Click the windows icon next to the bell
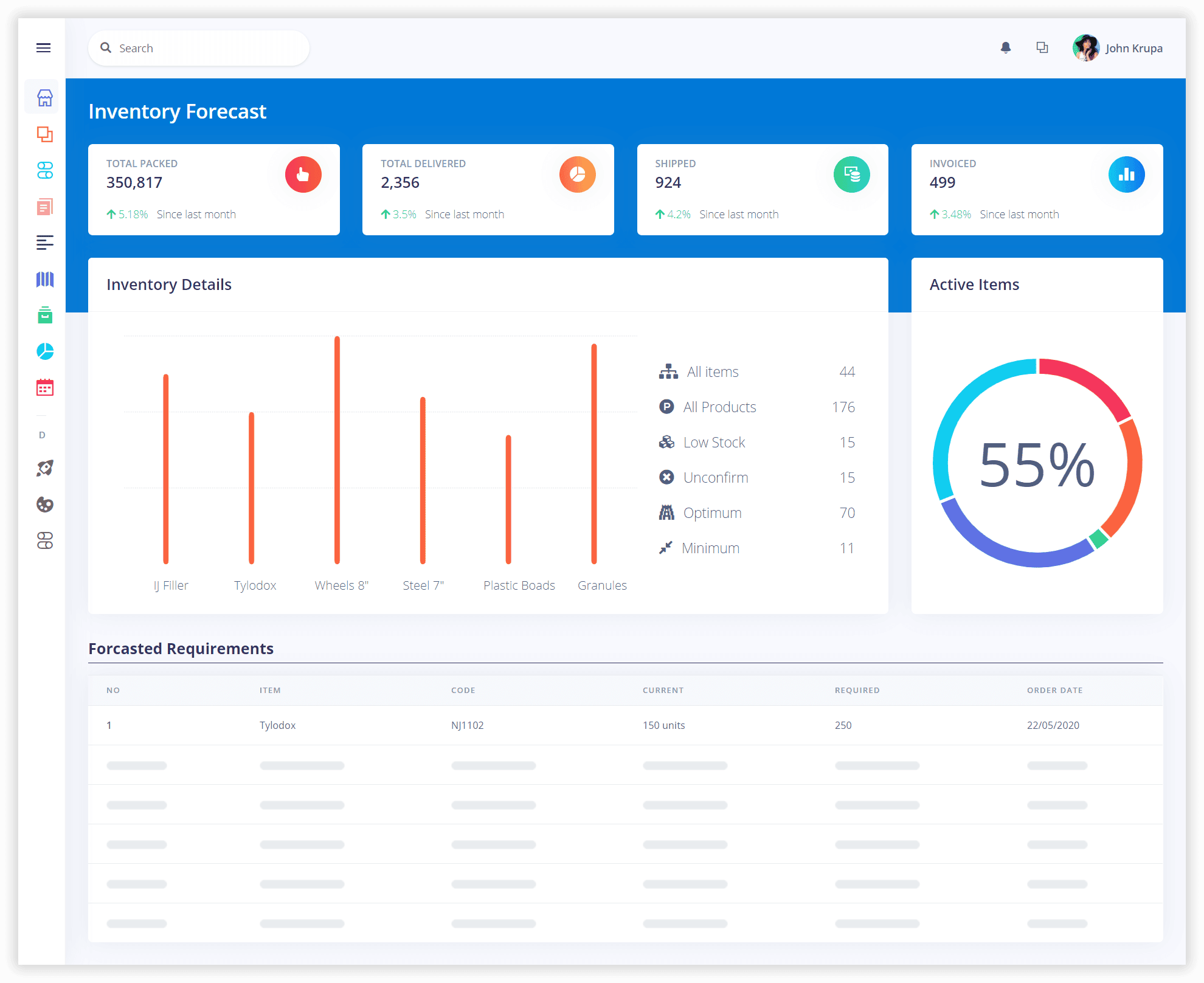This screenshot has width=1204, height=983. pyautogui.click(x=1042, y=47)
